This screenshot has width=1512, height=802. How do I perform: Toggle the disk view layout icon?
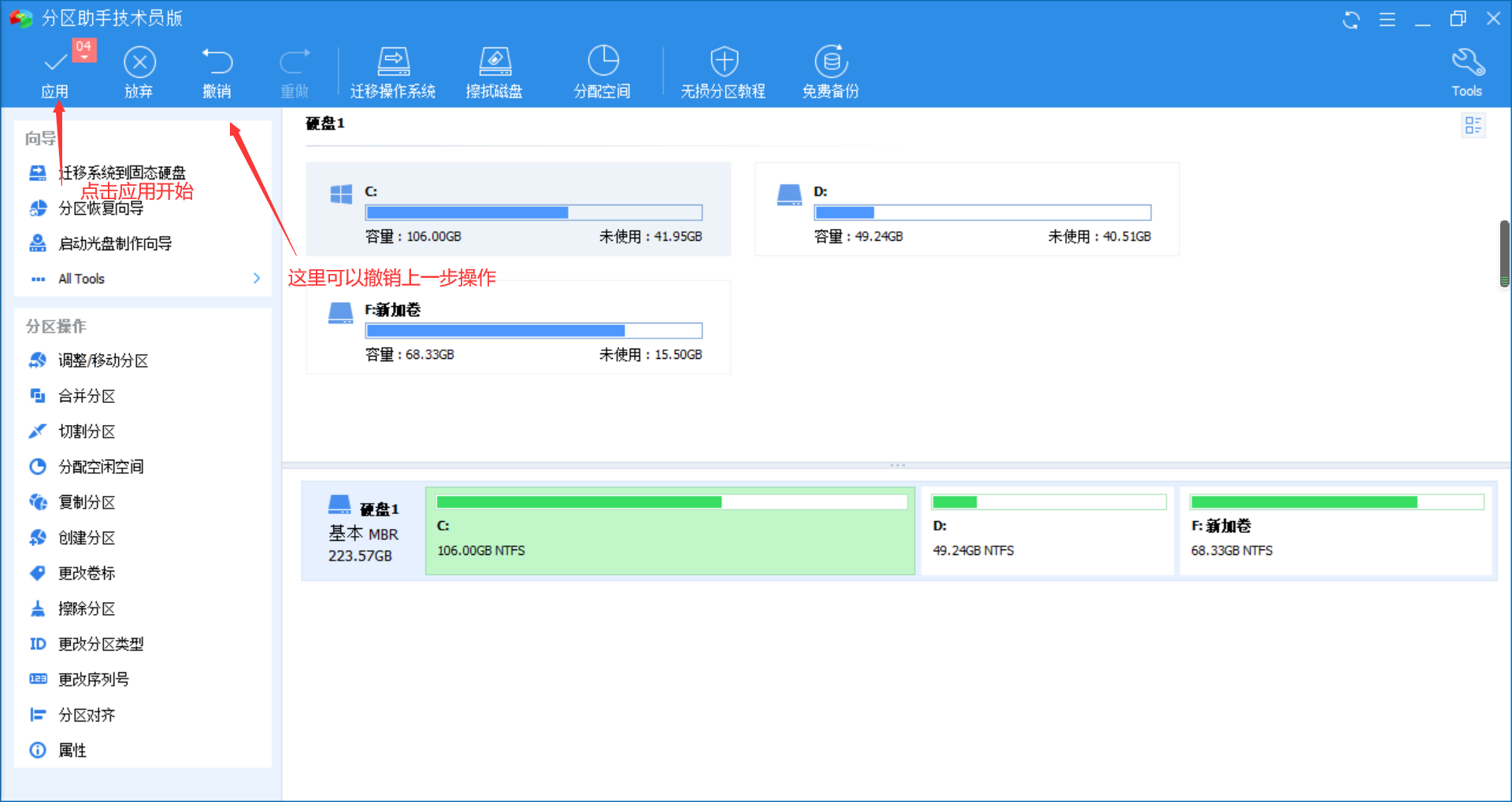[1473, 125]
